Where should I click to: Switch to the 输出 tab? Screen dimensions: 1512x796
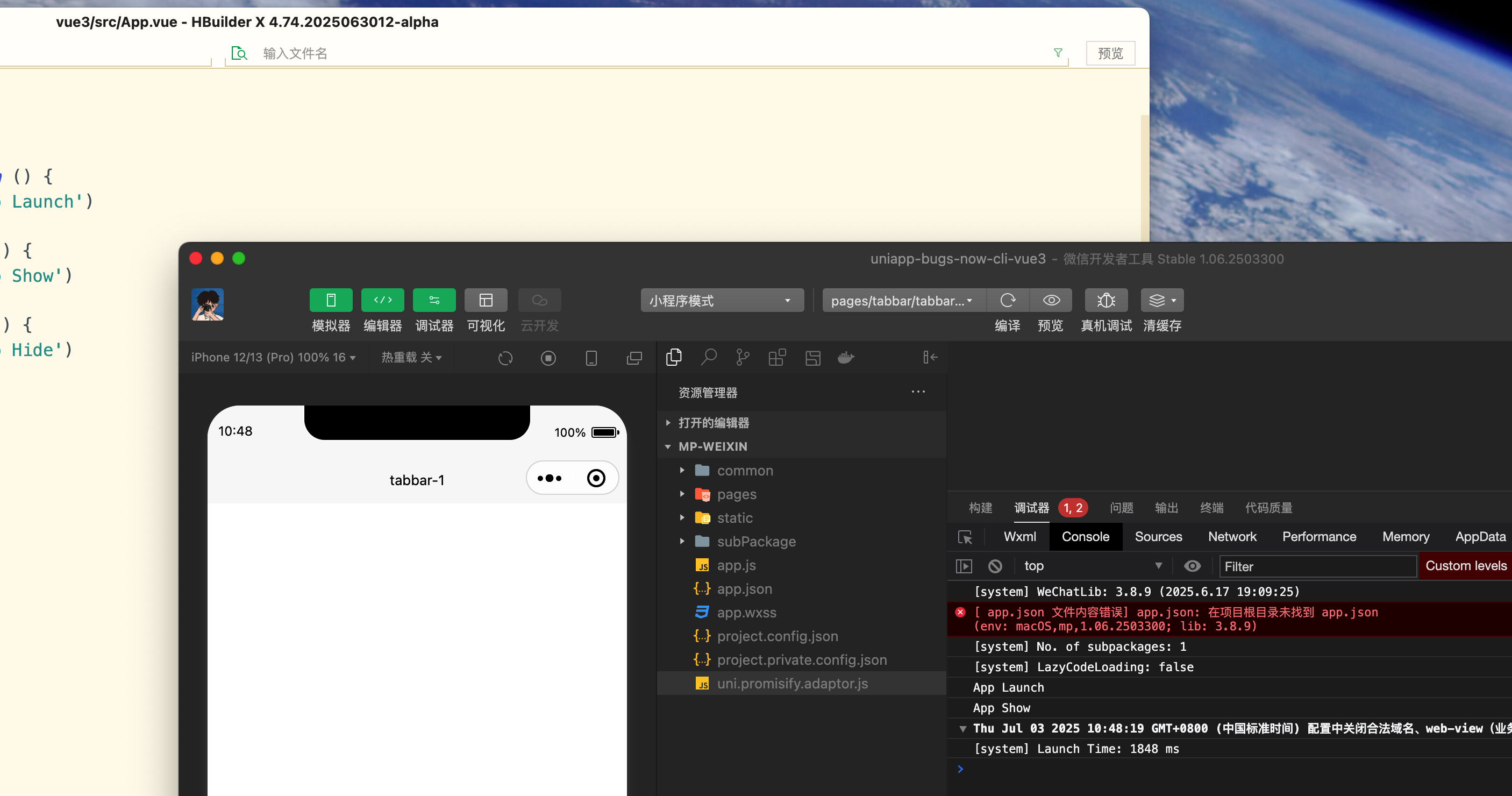pos(1166,508)
